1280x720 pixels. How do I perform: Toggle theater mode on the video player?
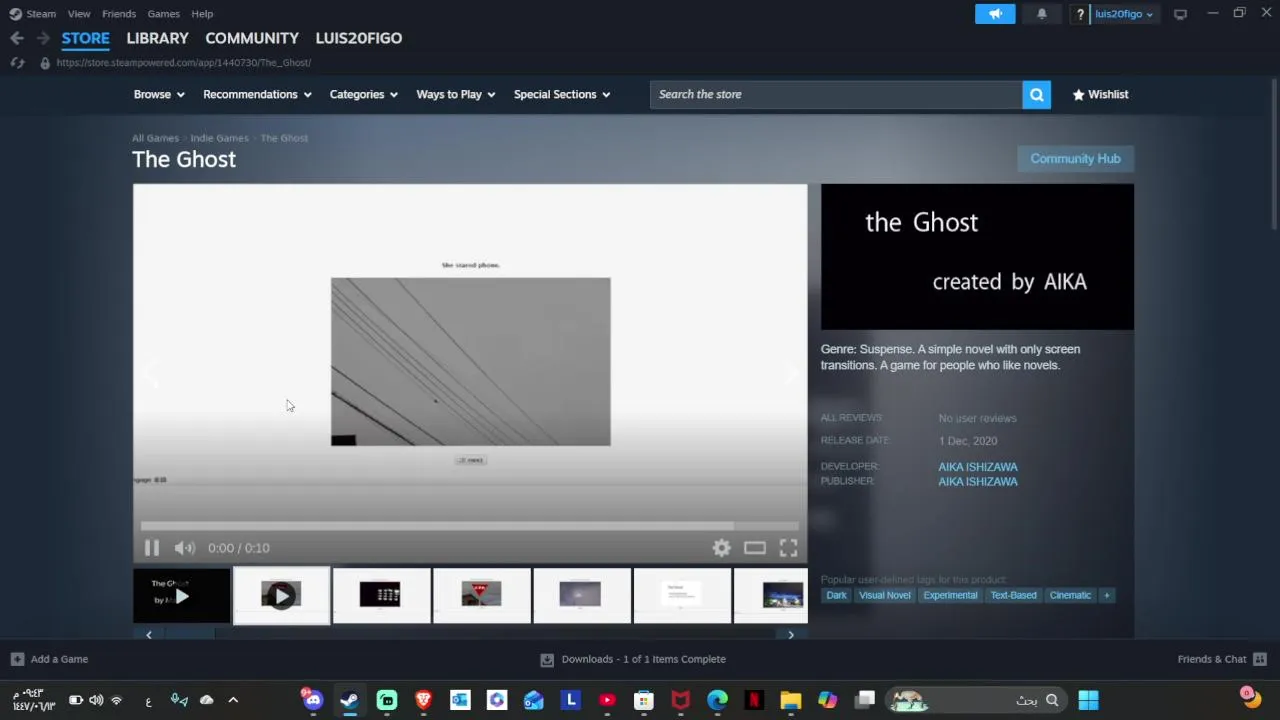pos(755,548)
